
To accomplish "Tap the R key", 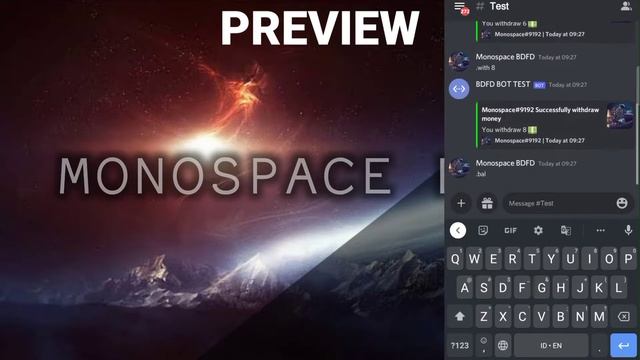I will click(x=513, y=258).
